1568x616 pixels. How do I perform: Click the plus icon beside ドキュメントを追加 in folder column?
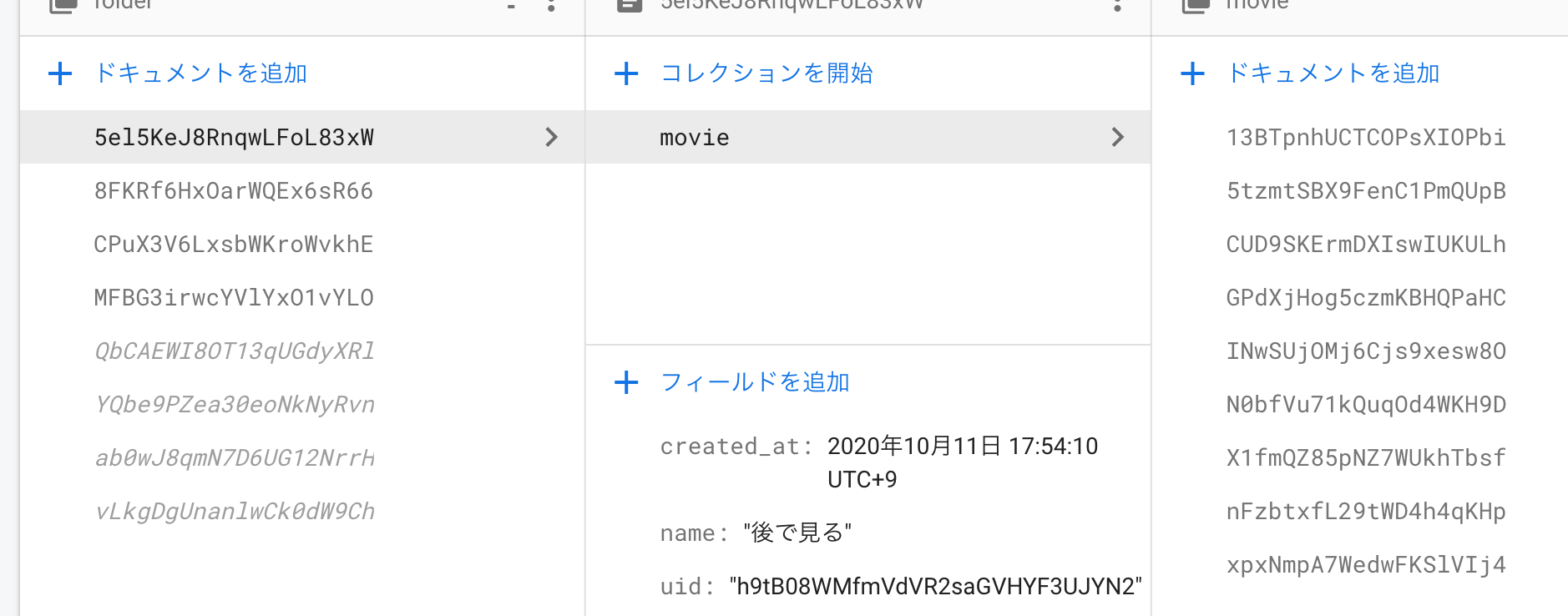click(60, 73)
